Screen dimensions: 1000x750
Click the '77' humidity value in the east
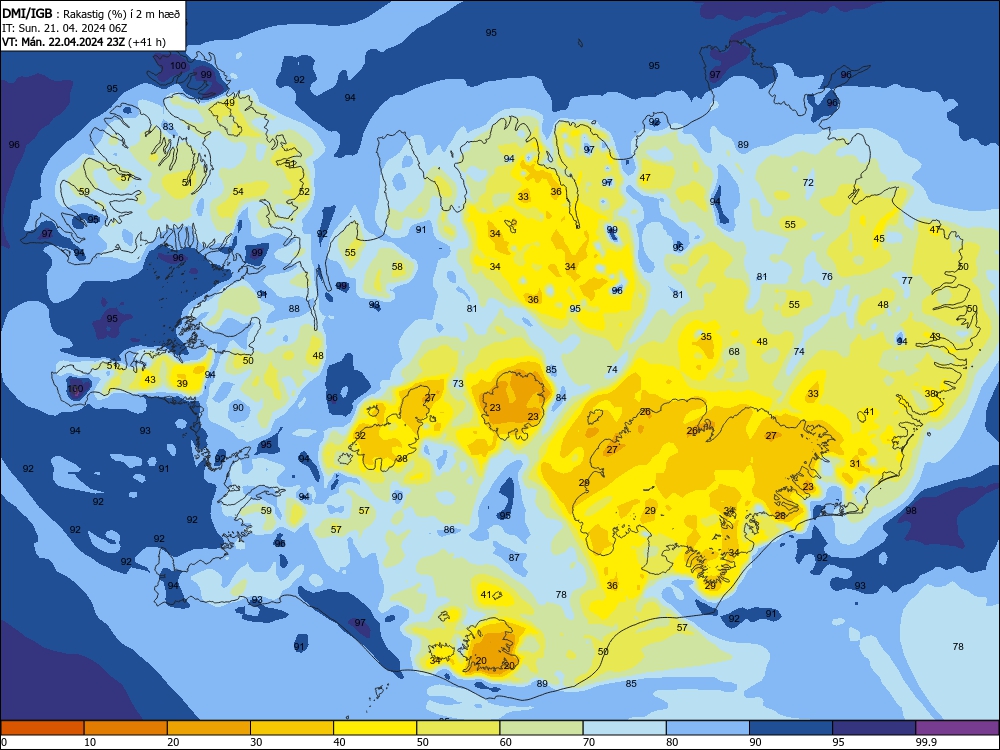[907, 281]
